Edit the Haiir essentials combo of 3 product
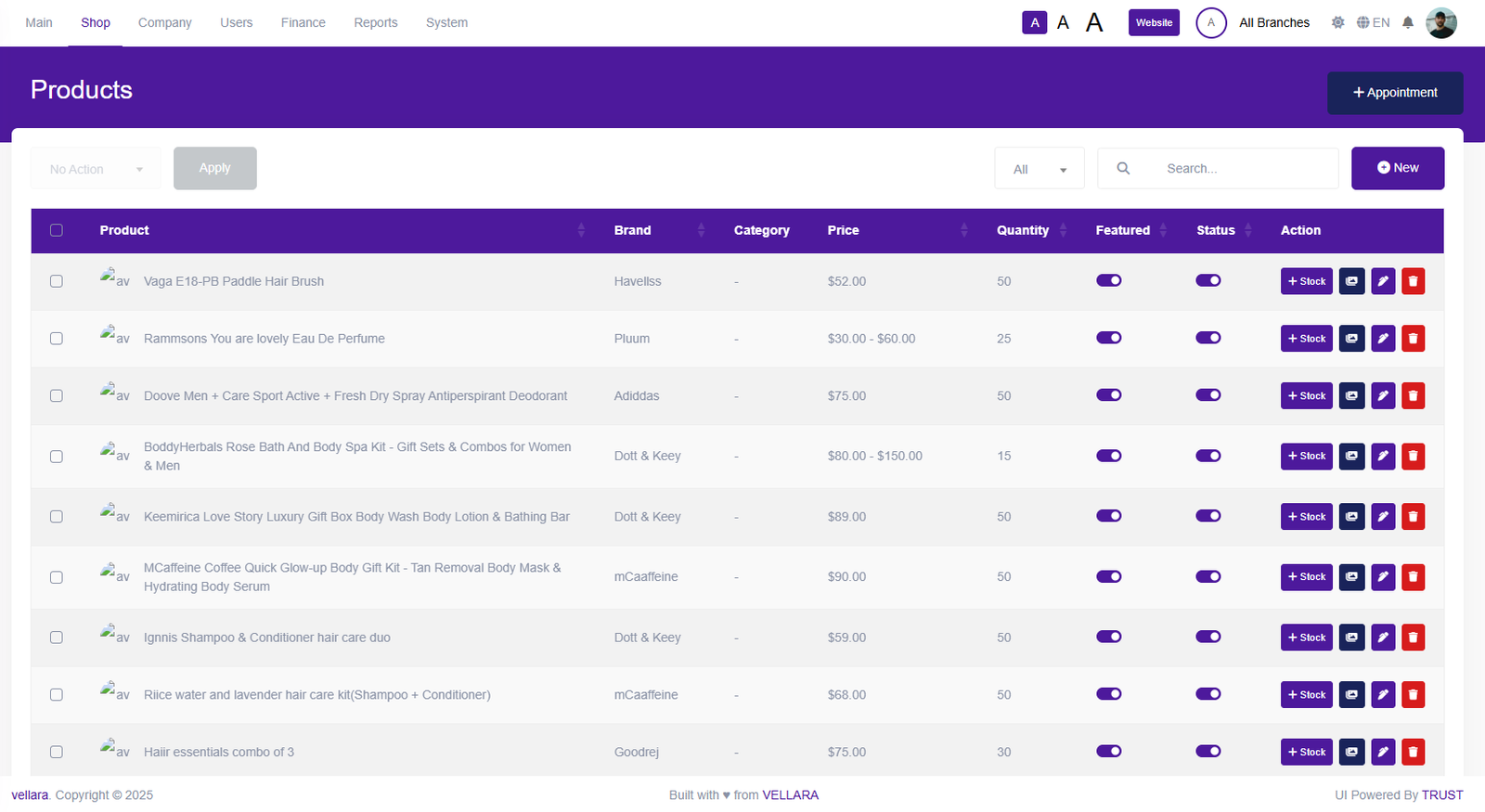The image size is (1485, 812). pyautogui.click(x=1383, y=752)
